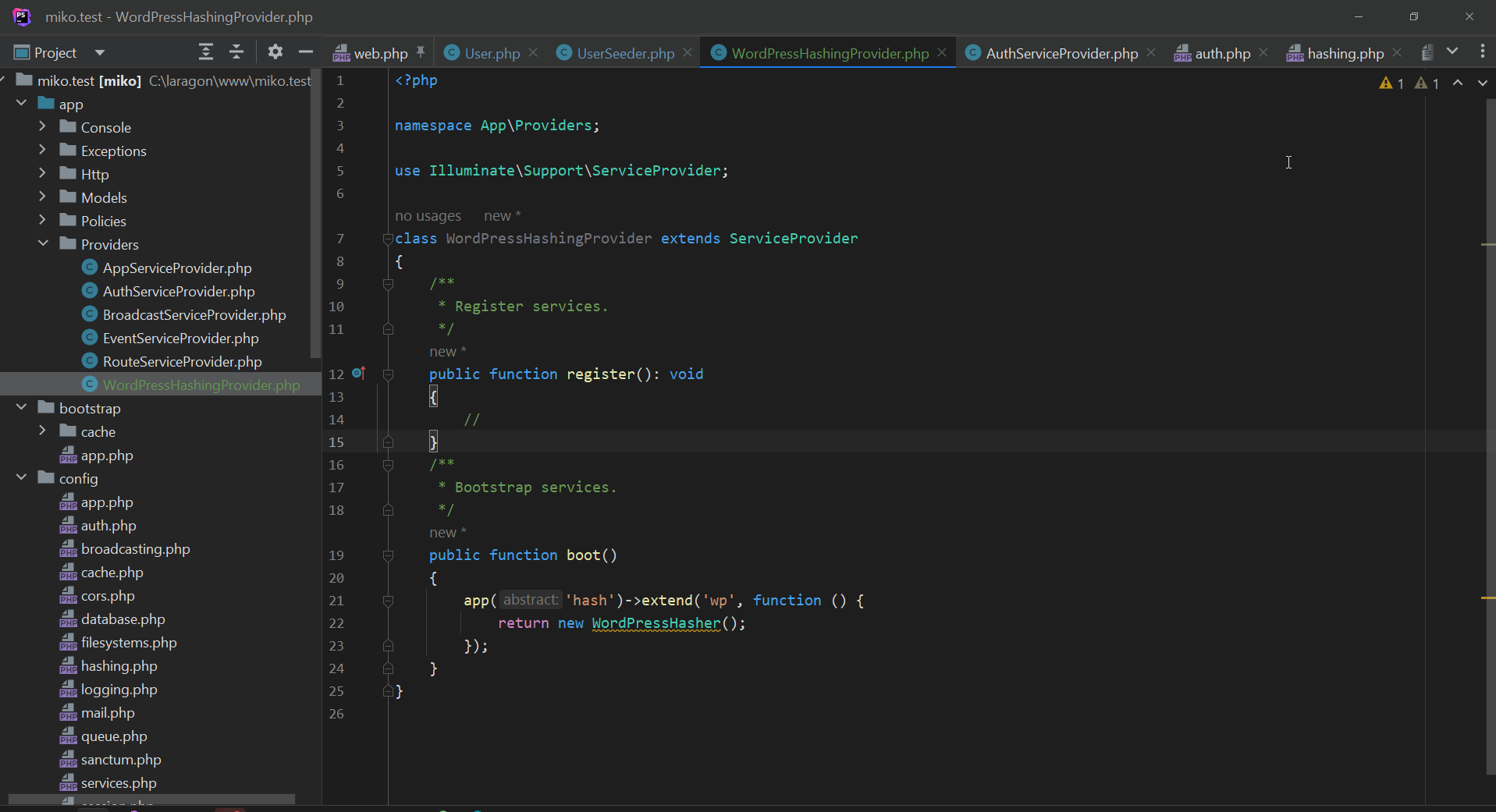Image resolution: width=1496 pixels, height=812 pixels.
Task: Fold the class declaration on line 7
Action: pyautogui.click(x=388, y=239)
